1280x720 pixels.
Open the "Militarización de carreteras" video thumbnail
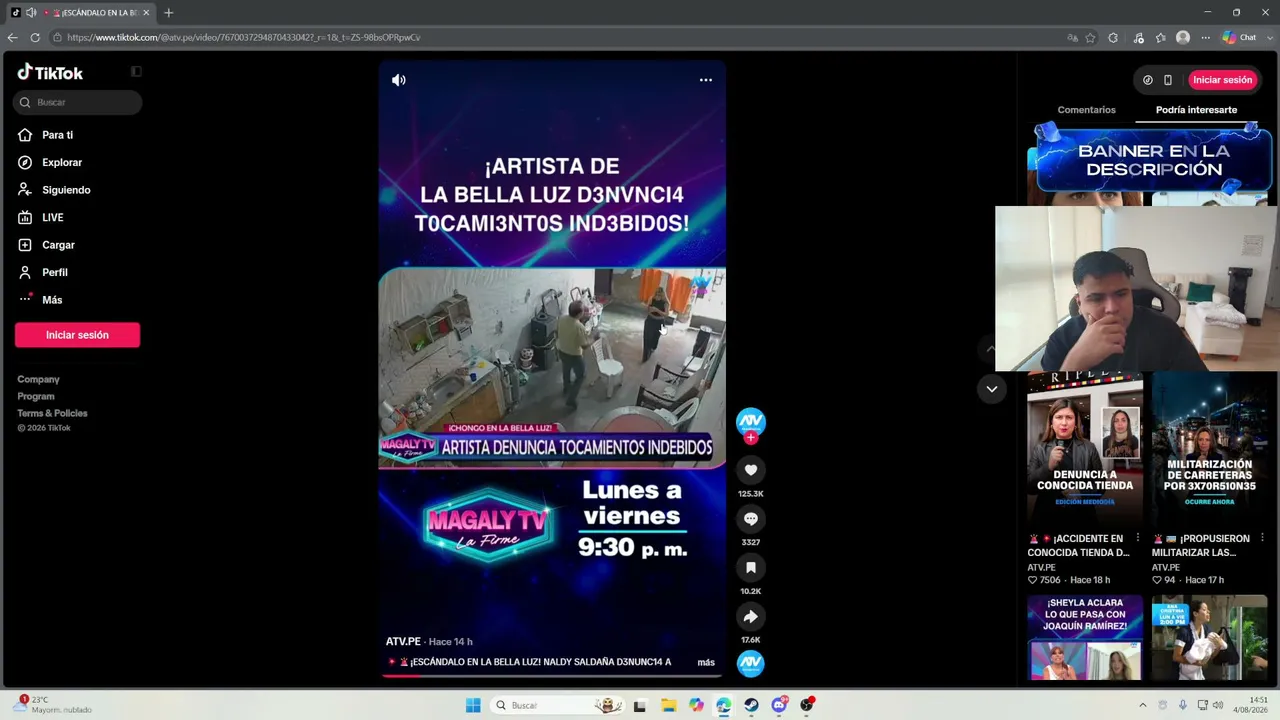tap(1209, 448)
